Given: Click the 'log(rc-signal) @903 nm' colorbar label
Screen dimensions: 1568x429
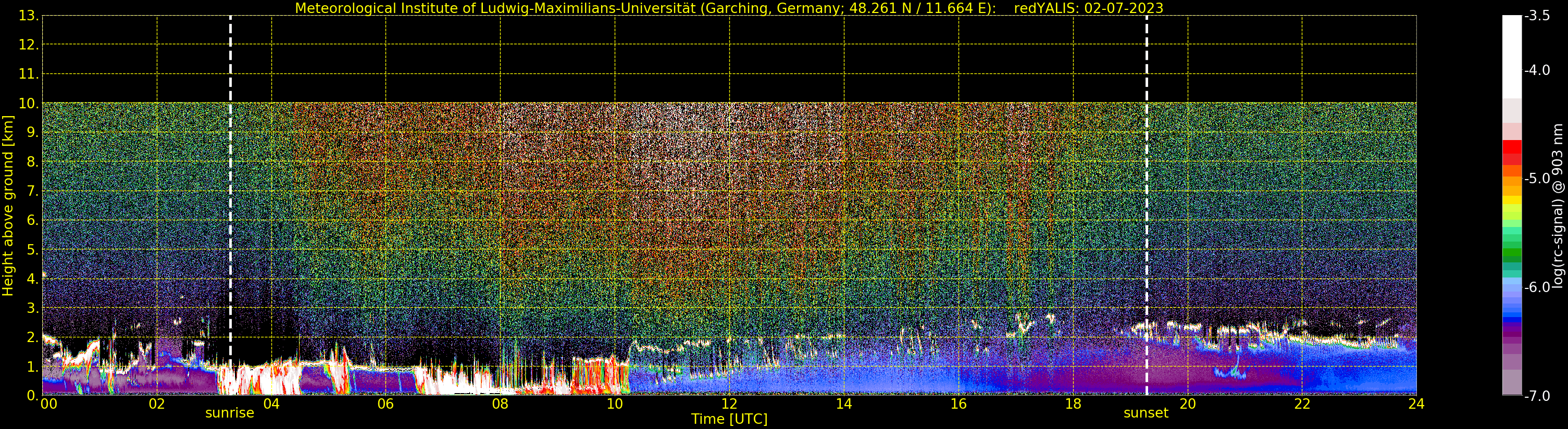Looking at the screenshot, I should (x=1557, y=206).
